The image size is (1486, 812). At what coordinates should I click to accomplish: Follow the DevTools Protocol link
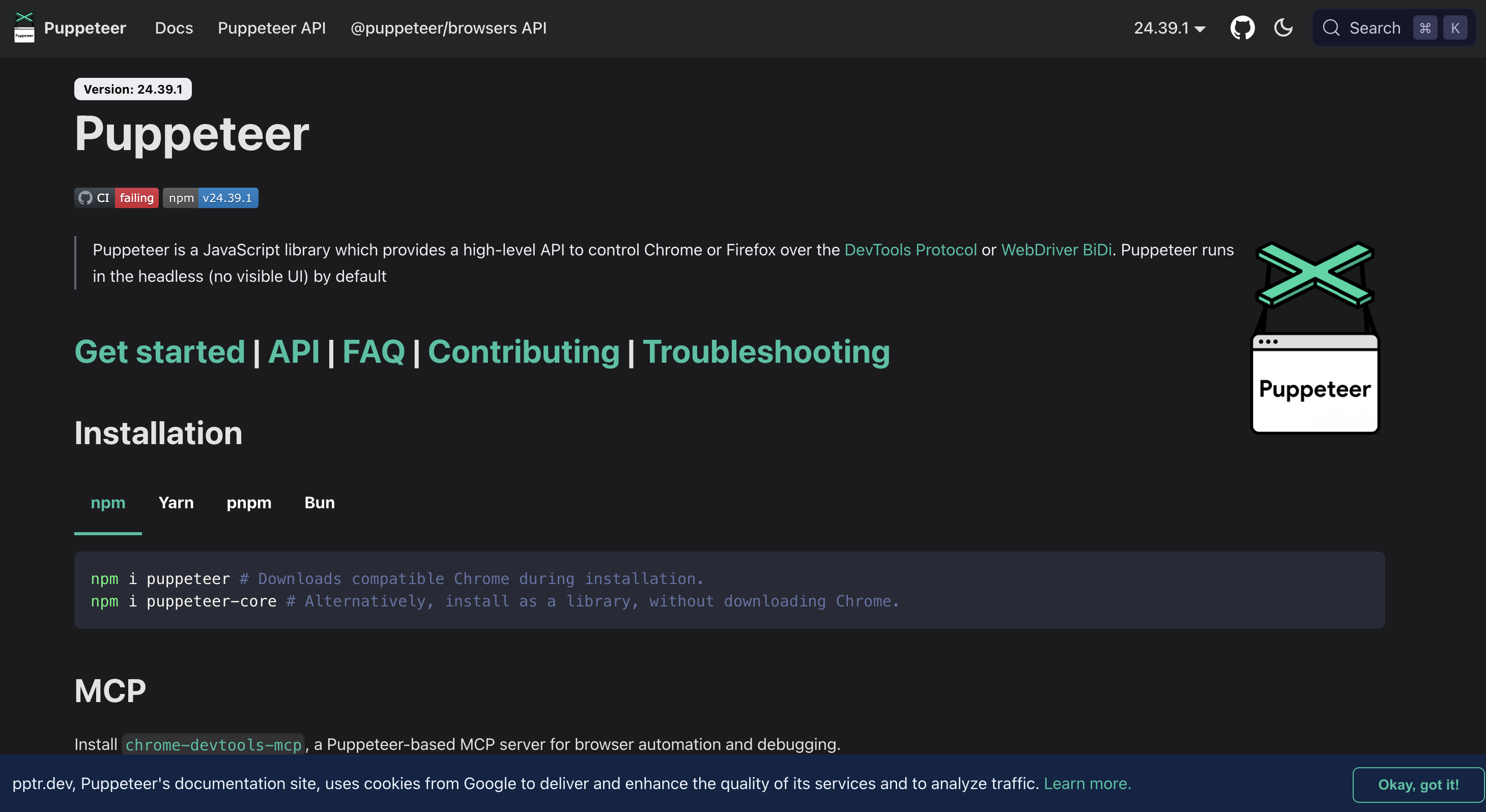click(910, 250)
